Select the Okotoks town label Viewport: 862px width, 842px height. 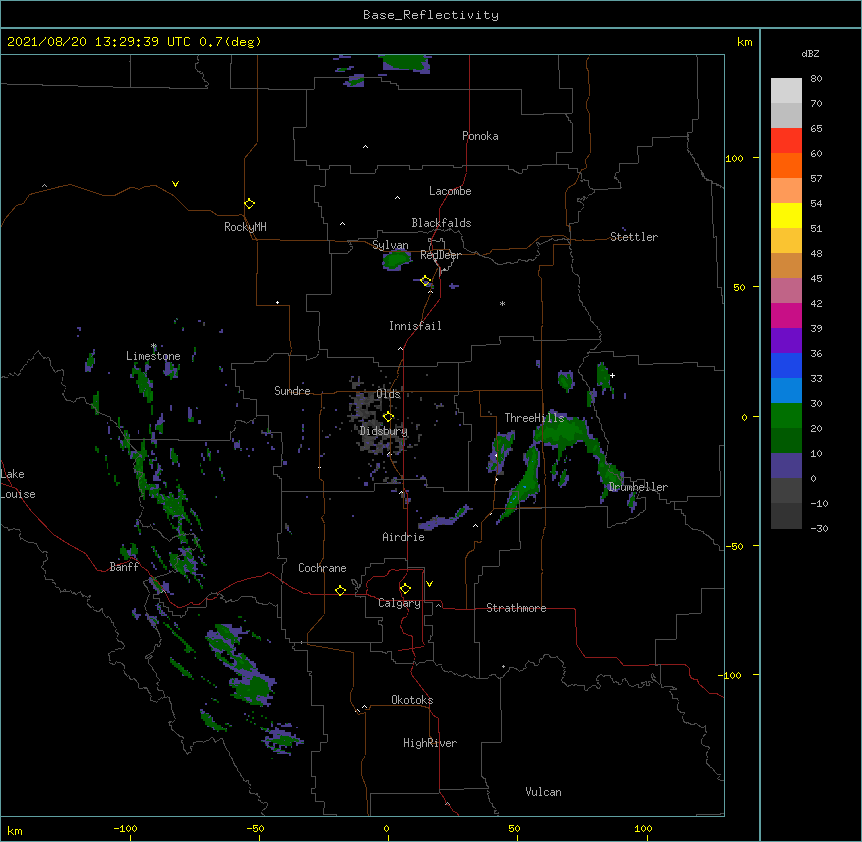[x=412, y=700]
